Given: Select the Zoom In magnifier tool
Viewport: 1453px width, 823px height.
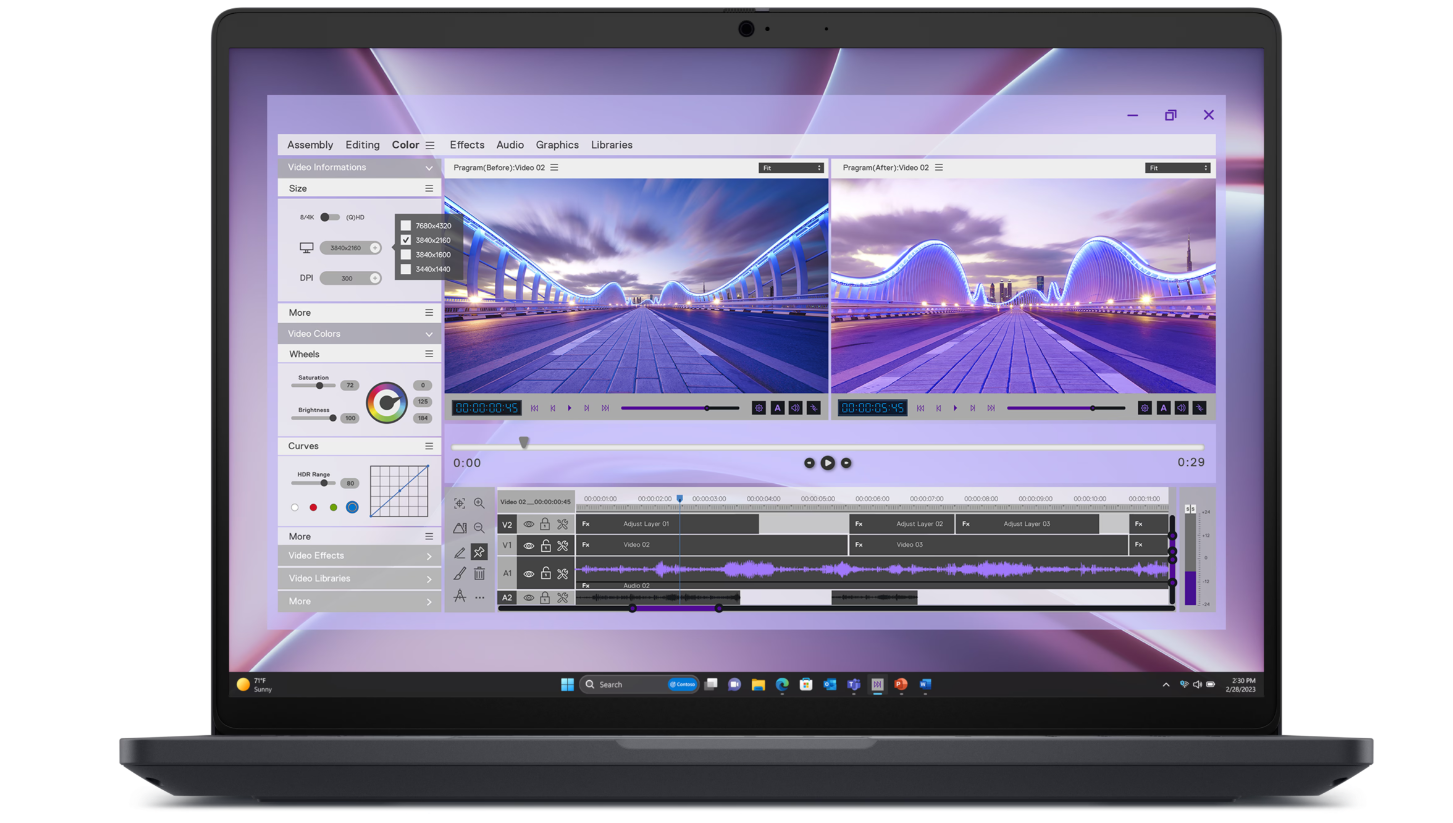Looking at the screenshot, I should tap(479, 504).
